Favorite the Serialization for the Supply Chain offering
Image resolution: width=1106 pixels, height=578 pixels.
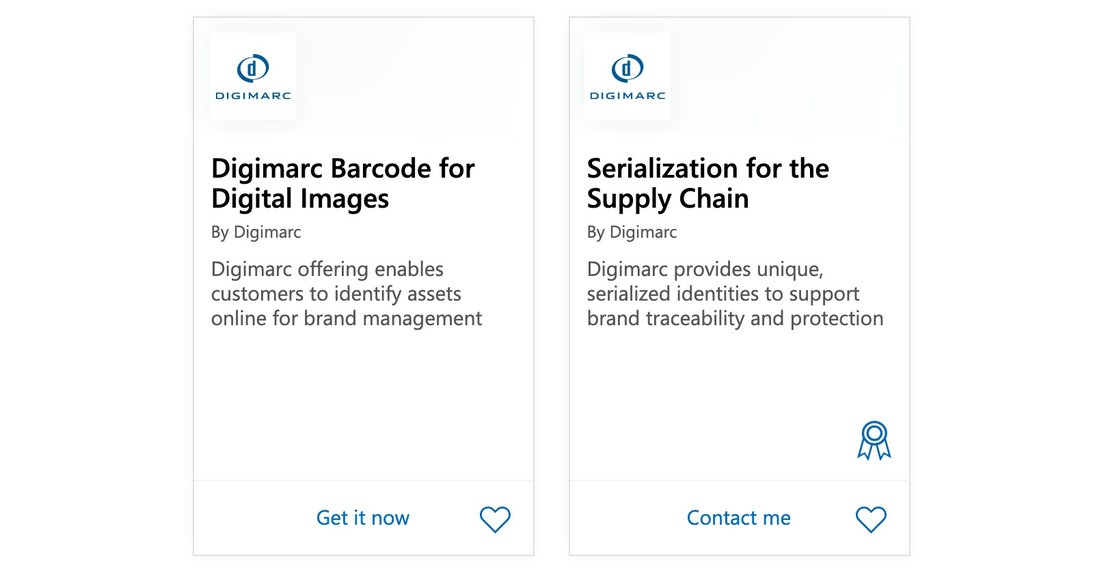click(x=871, y=519)
